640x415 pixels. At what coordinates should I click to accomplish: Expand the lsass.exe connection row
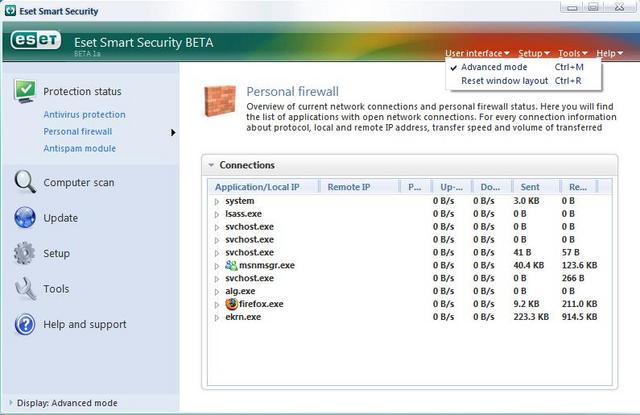click(217, 214)
